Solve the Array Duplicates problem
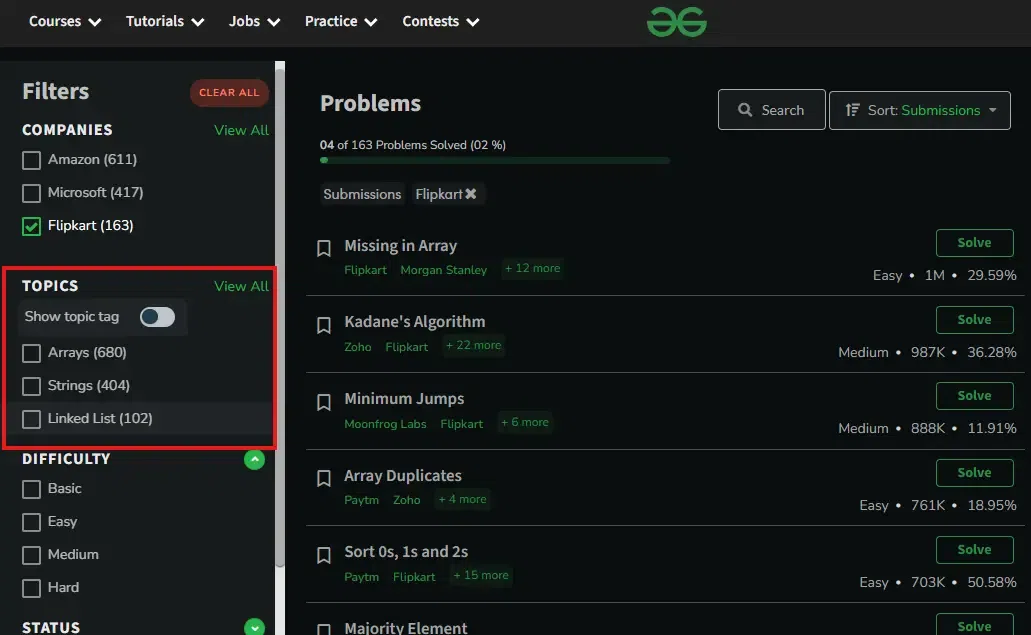This screenshot has width=1031, height=635. pos(974,473)
